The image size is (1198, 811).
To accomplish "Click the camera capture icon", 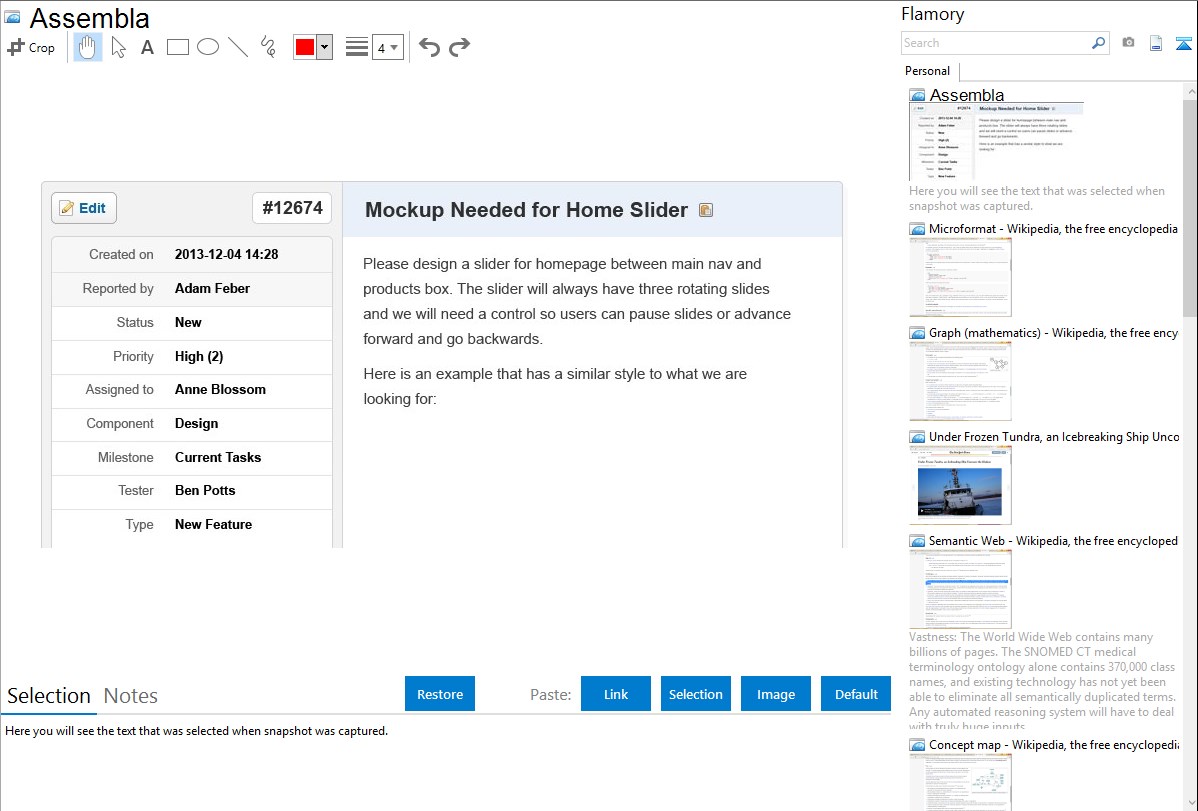I will [1128, 43].
